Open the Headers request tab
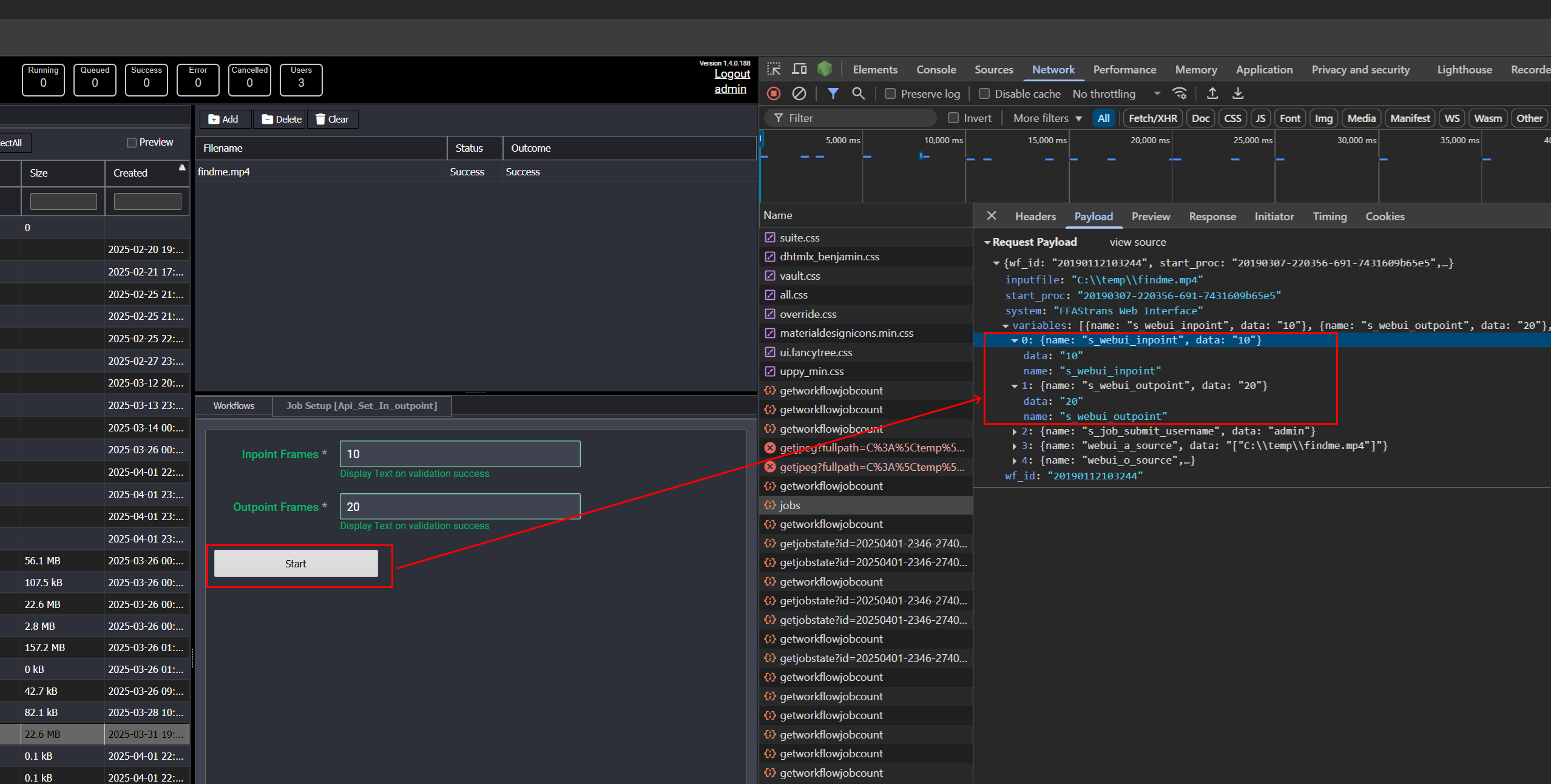This screenshot has height=784, width=1551. click(1035, 216)
